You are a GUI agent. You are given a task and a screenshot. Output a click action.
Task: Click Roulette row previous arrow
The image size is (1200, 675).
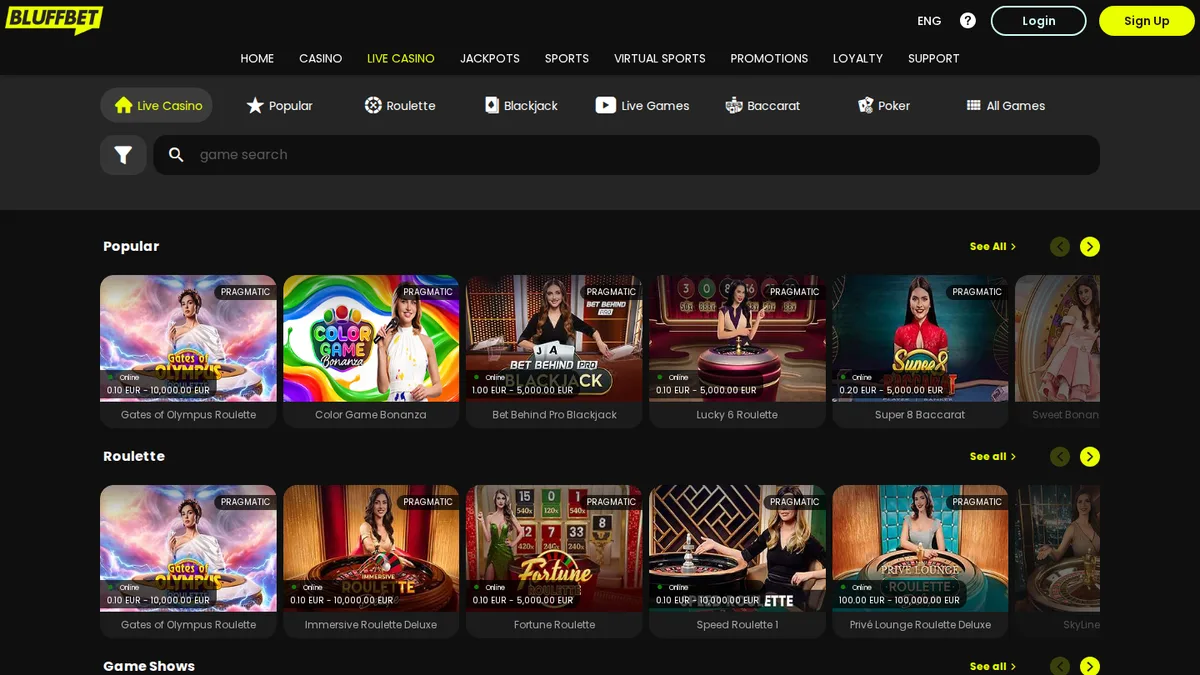[x=1060, y=456]
